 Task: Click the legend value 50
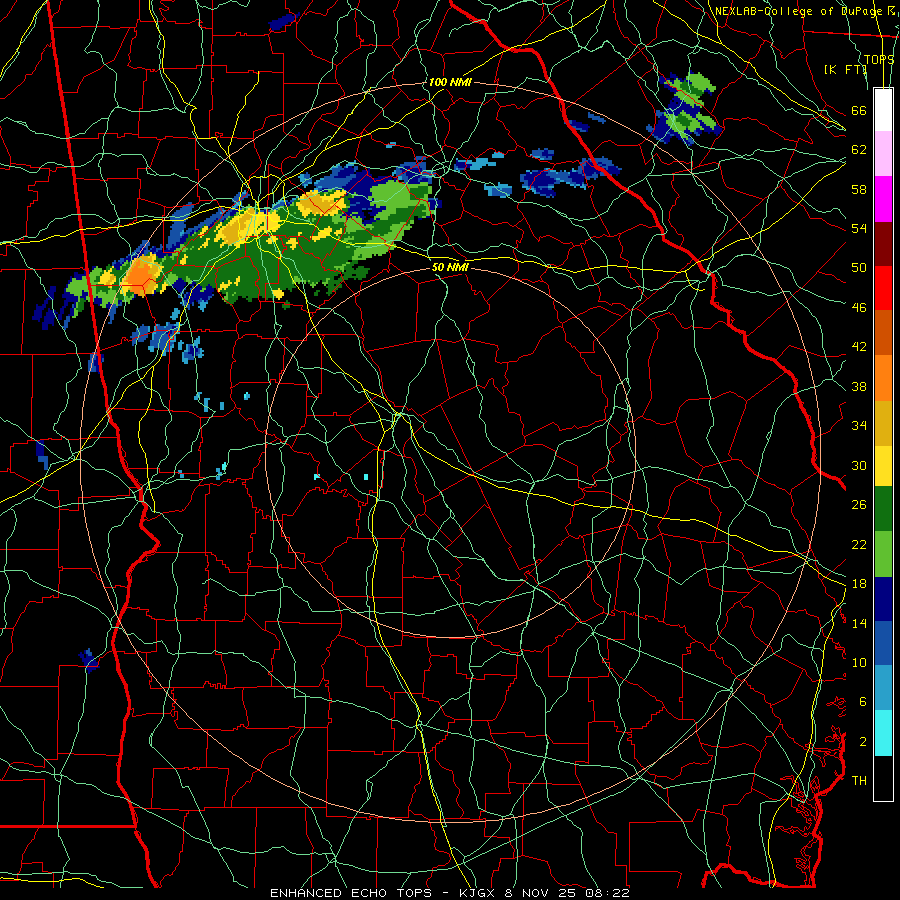click(x=859, y=267)
